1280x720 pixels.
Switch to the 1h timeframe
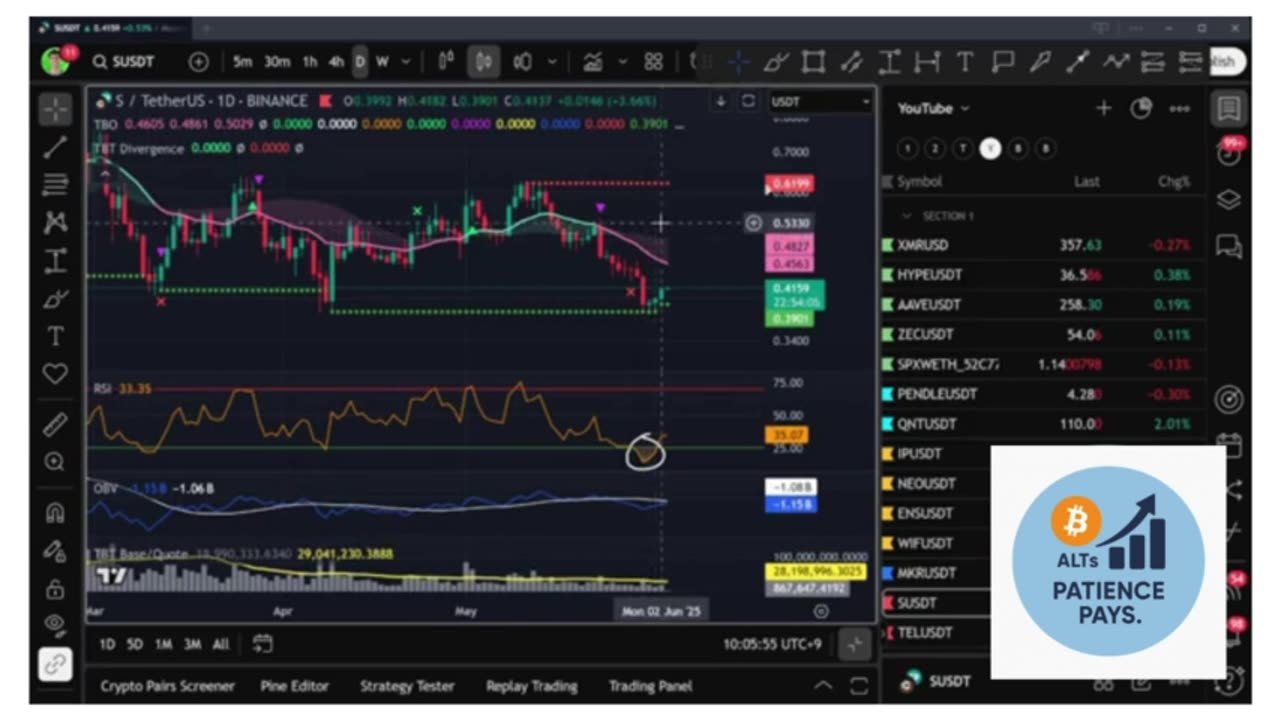310,62
